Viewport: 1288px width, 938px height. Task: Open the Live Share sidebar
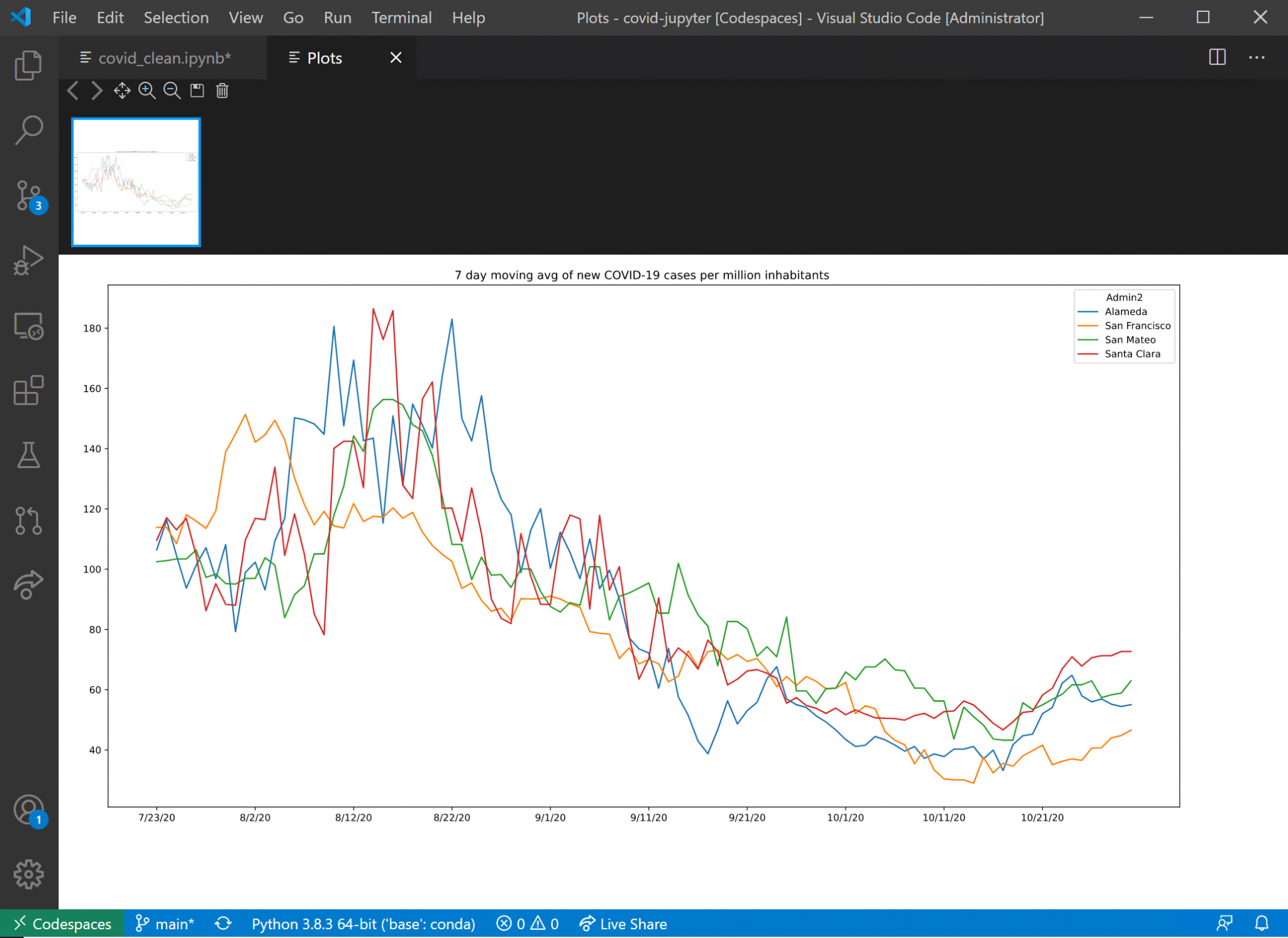click(30, 585)
